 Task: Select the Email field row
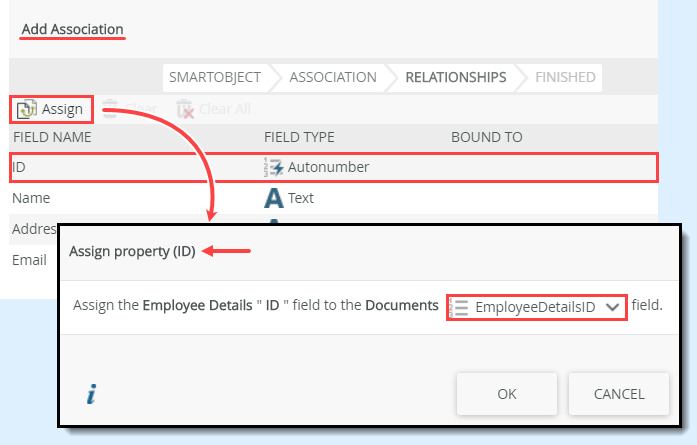click(30, 260)
